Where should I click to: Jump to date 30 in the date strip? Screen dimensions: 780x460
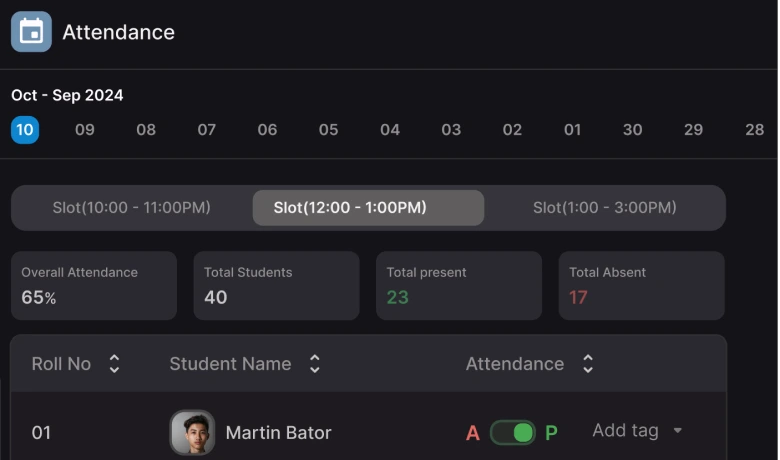click(x=633, y=130)
